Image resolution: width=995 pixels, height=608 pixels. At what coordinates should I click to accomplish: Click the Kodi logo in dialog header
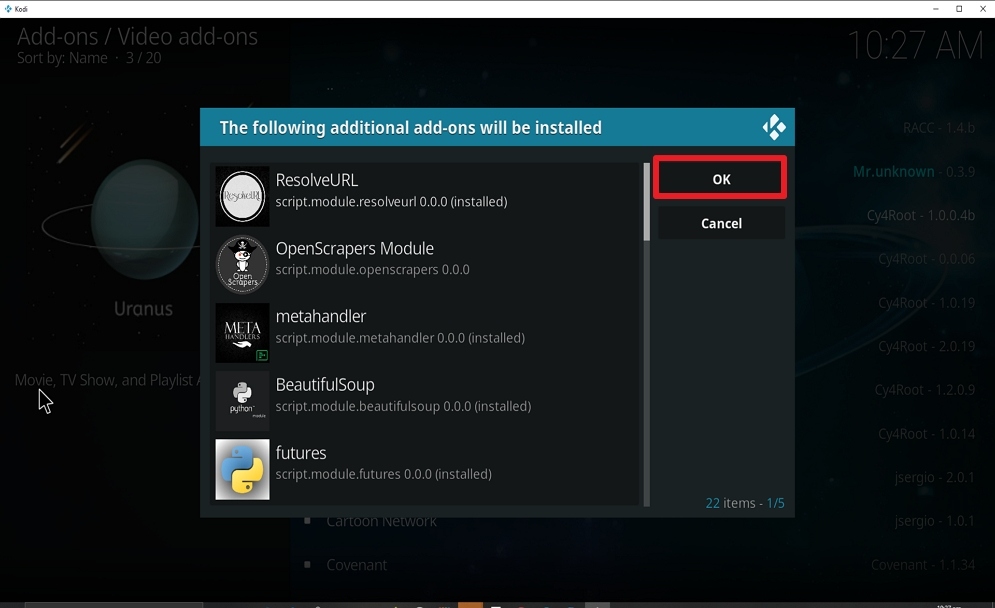click(774, 128)
